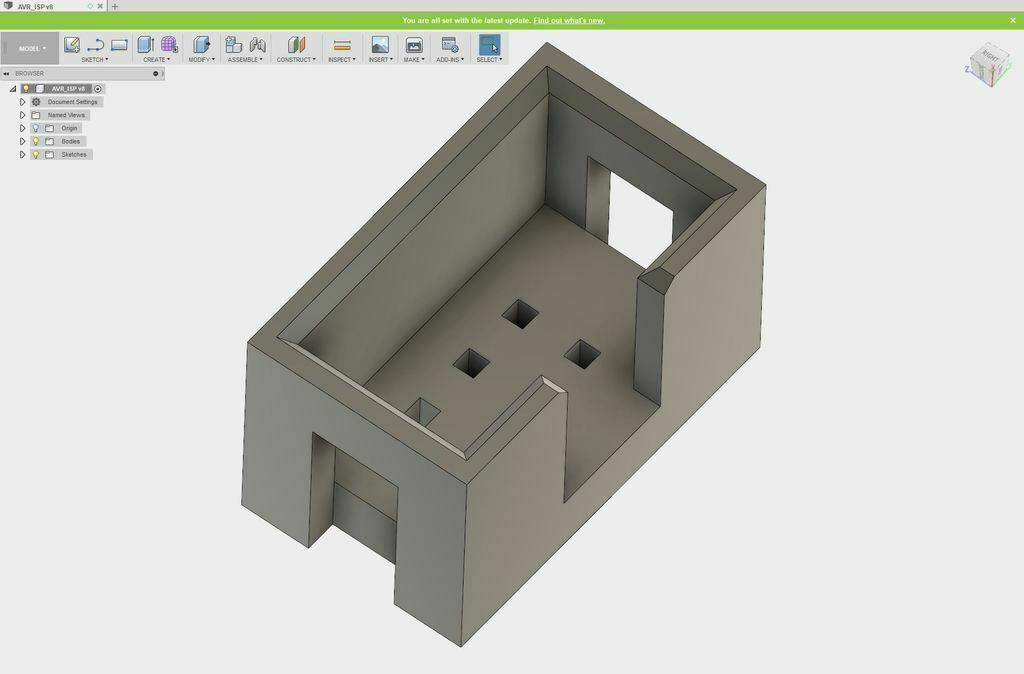Activate the Select tool icon
Viewport: 1024px width, 674px height.
click(x=489, y=44)
